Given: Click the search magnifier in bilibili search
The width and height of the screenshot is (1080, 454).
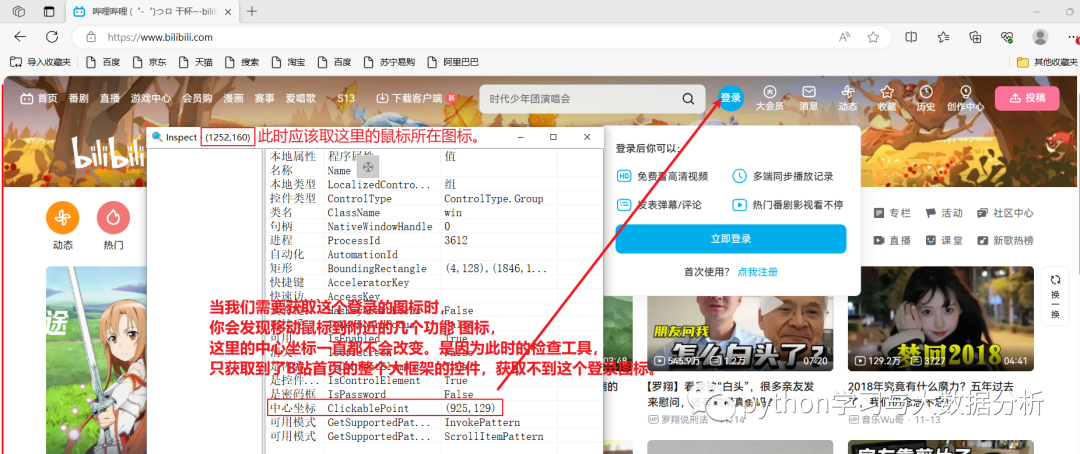Looking at the screenshot, I should point(688,99).
